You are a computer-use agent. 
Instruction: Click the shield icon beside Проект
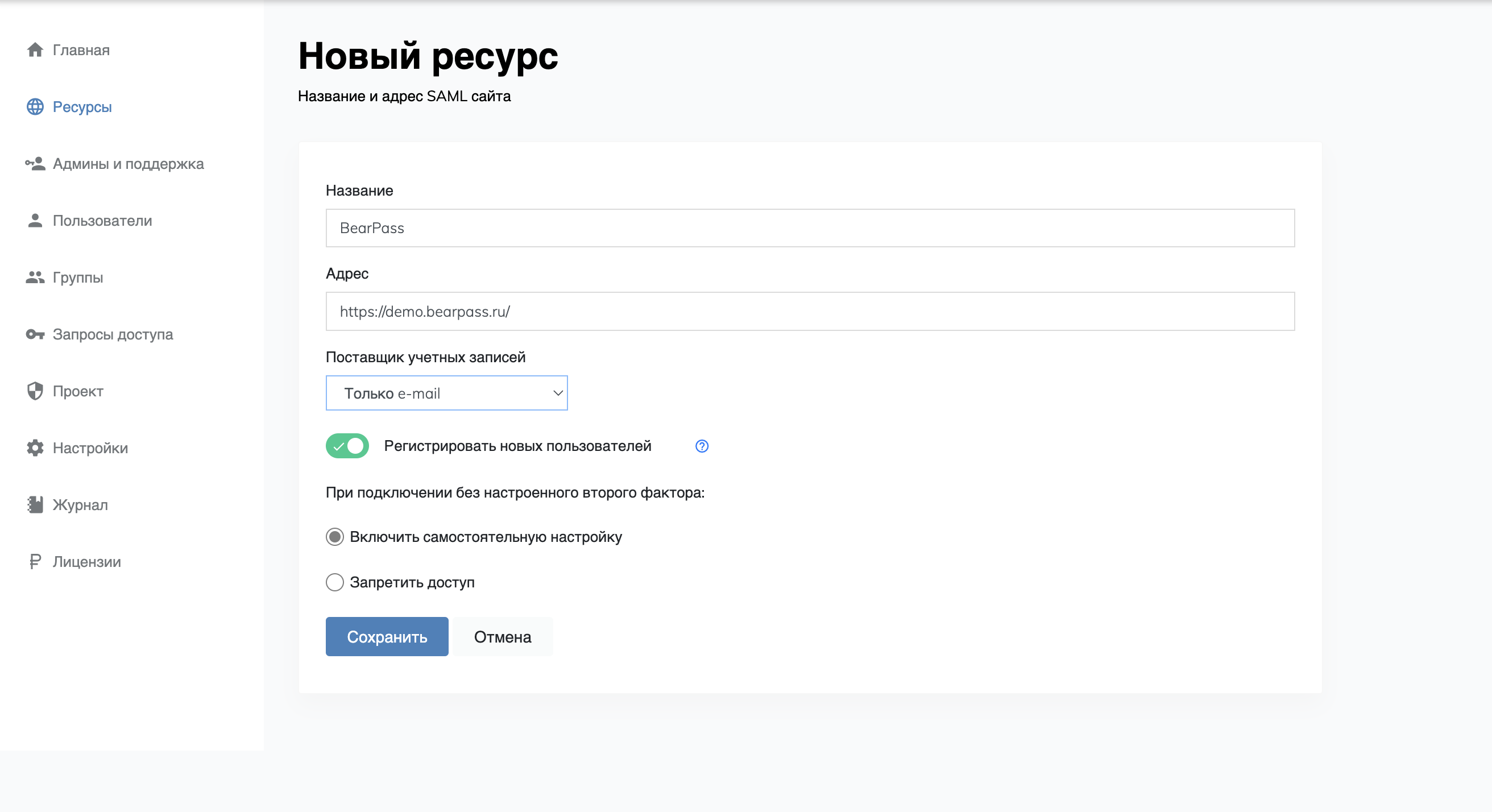35,391
